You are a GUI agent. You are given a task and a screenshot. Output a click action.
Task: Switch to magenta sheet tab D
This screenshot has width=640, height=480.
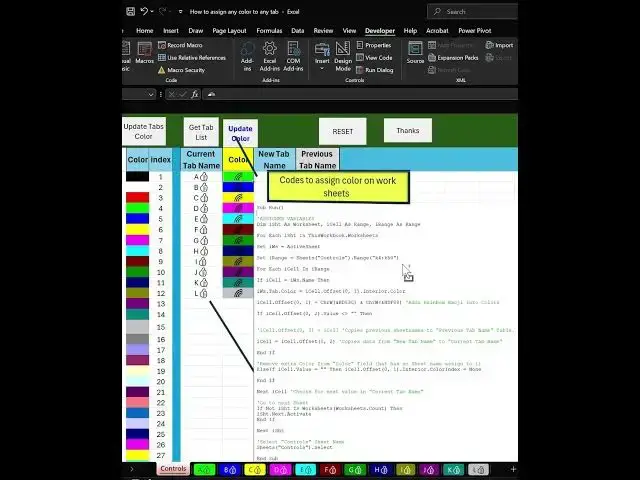[280, 470]
